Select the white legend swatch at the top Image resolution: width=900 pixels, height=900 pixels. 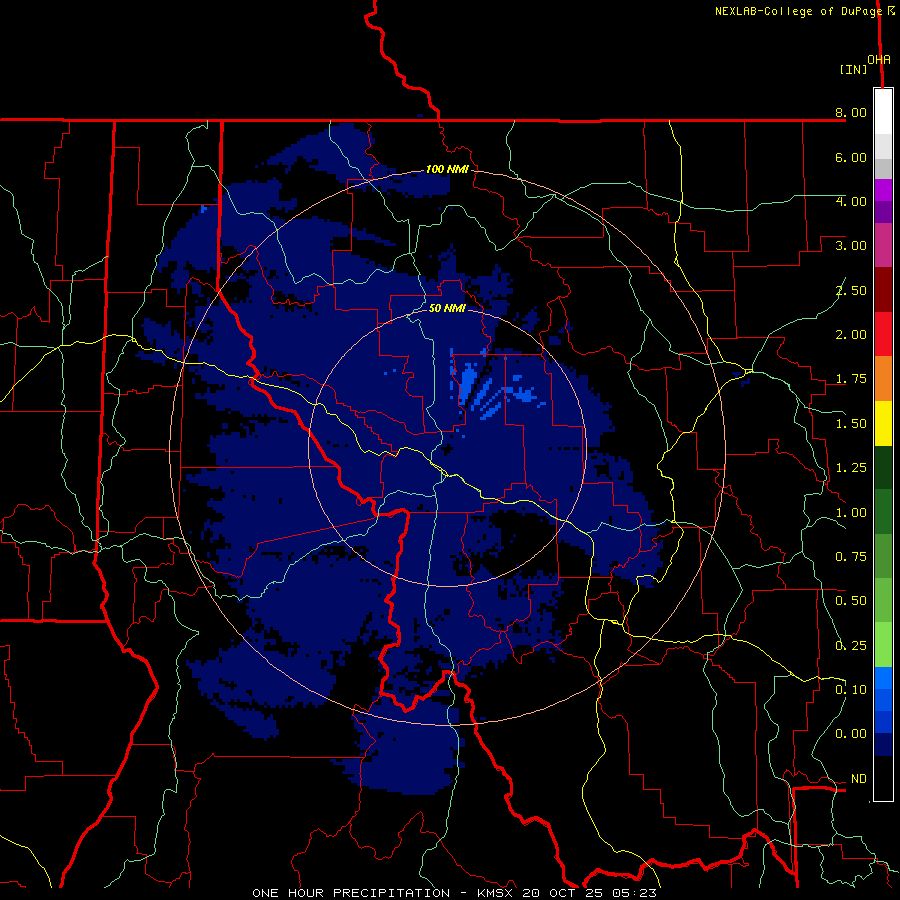(883, 111)
